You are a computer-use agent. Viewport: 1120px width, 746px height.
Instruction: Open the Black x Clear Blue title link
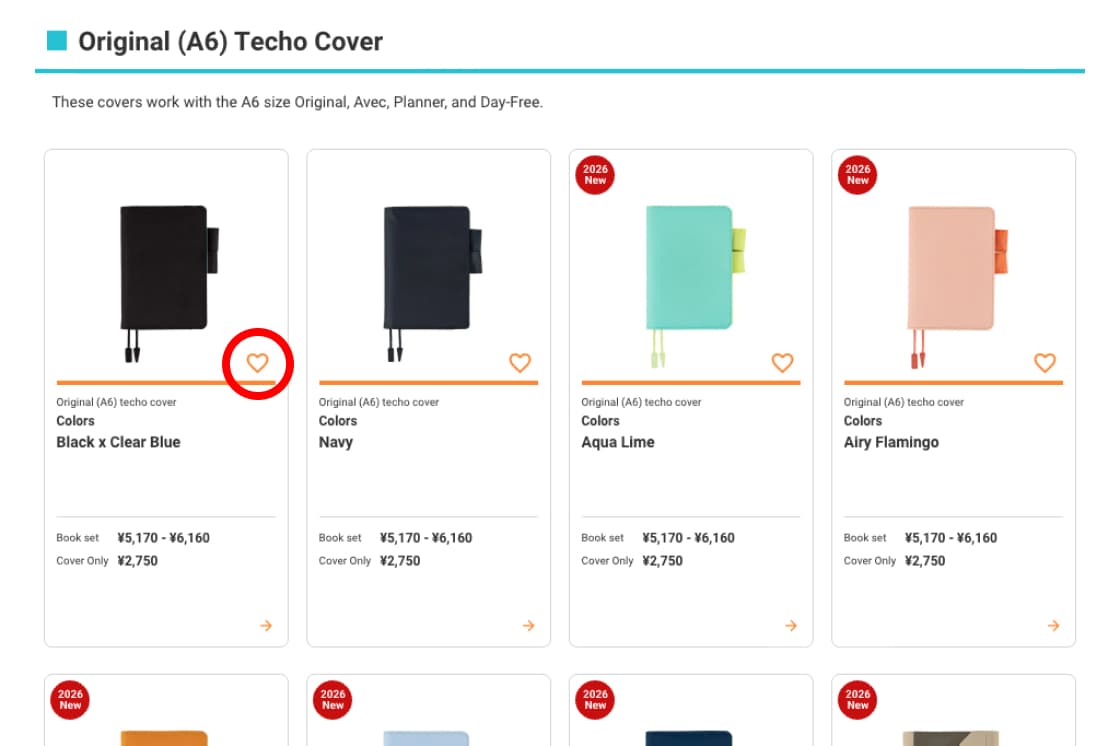pos(118,442)
